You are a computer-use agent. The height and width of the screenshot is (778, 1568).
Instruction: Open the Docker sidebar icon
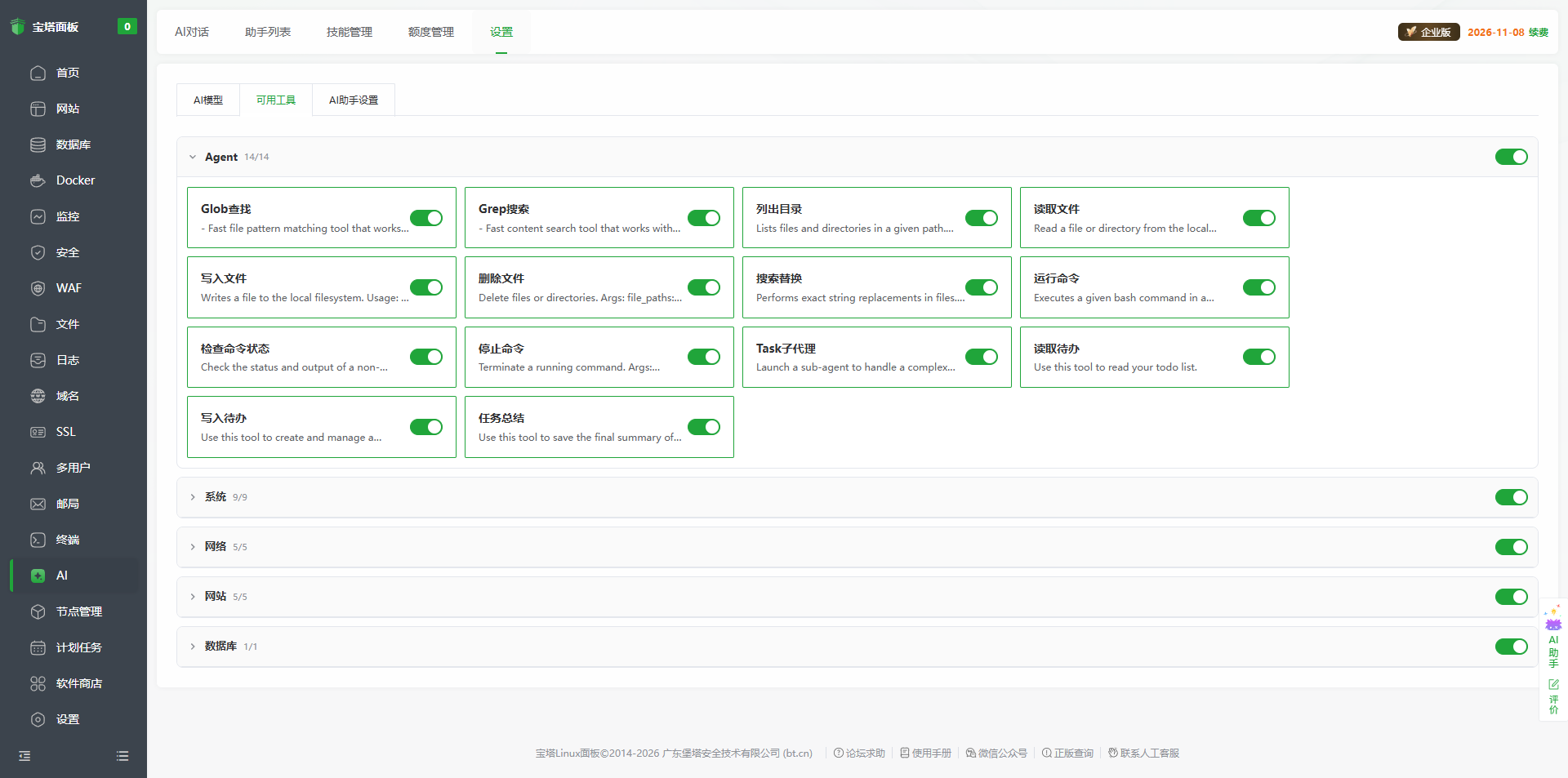[x=38, y=180]
